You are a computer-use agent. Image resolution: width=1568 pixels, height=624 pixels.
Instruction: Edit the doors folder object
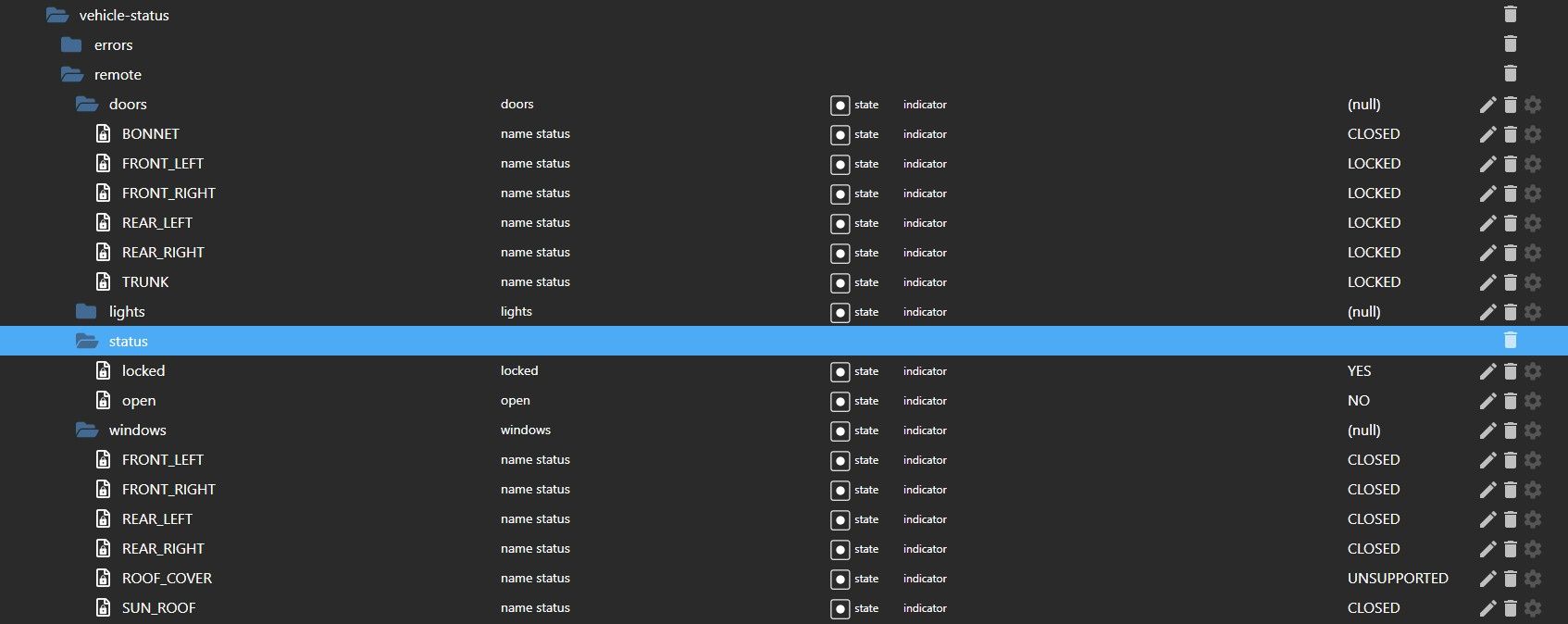coord(1487,105)
